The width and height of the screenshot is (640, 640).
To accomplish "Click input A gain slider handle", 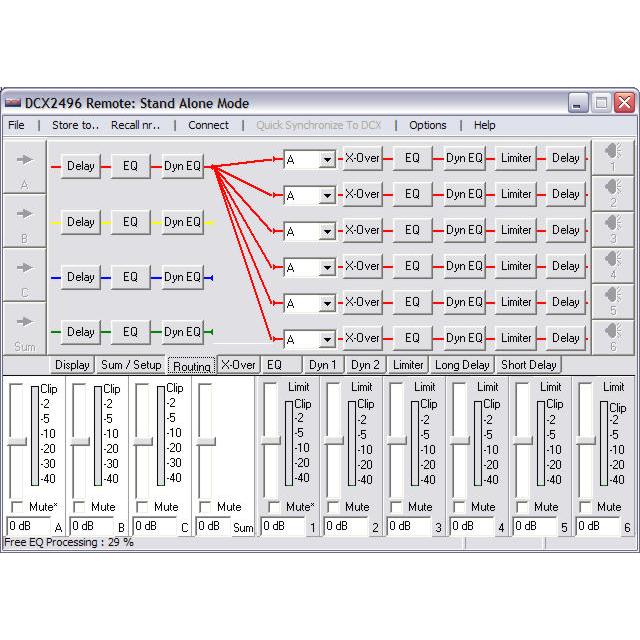I will coord(17,441).
